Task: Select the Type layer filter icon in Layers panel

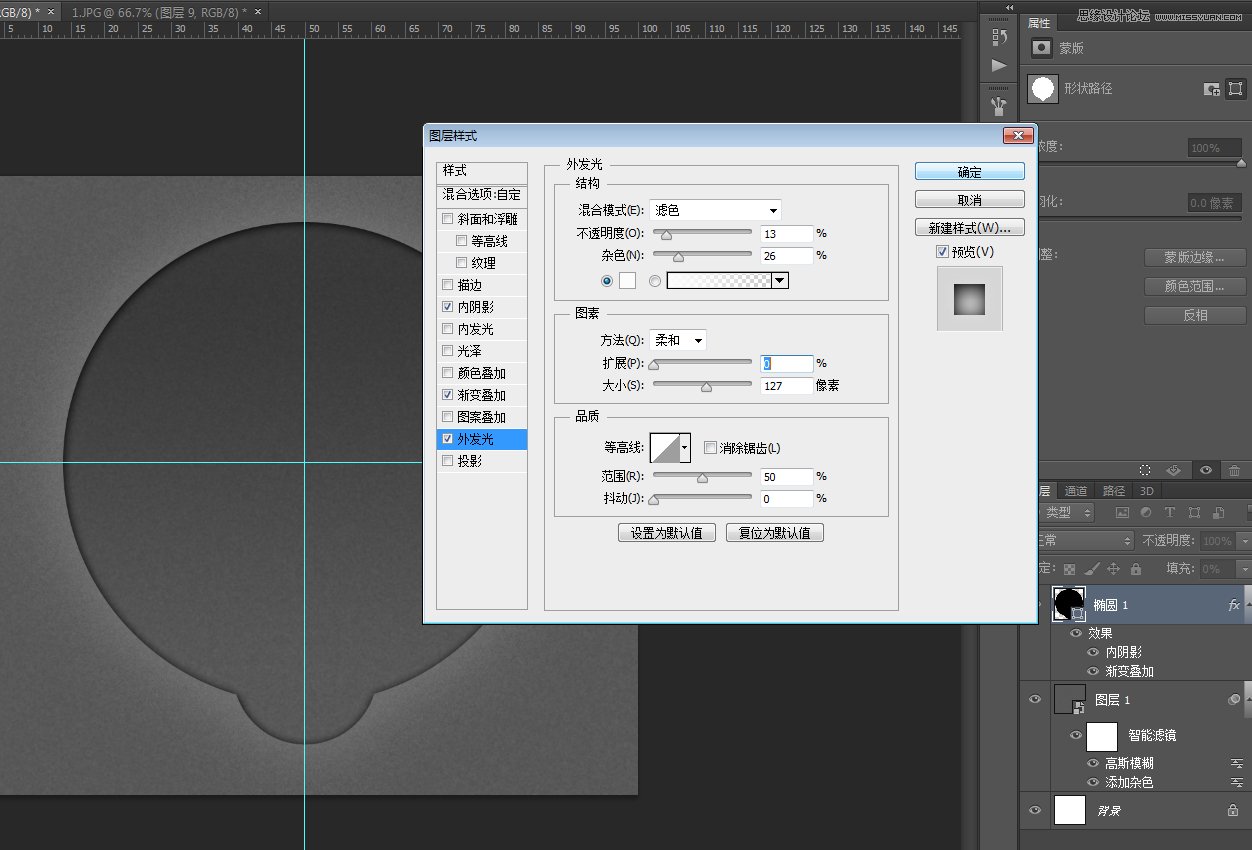Action: [x=1170, y=513]
